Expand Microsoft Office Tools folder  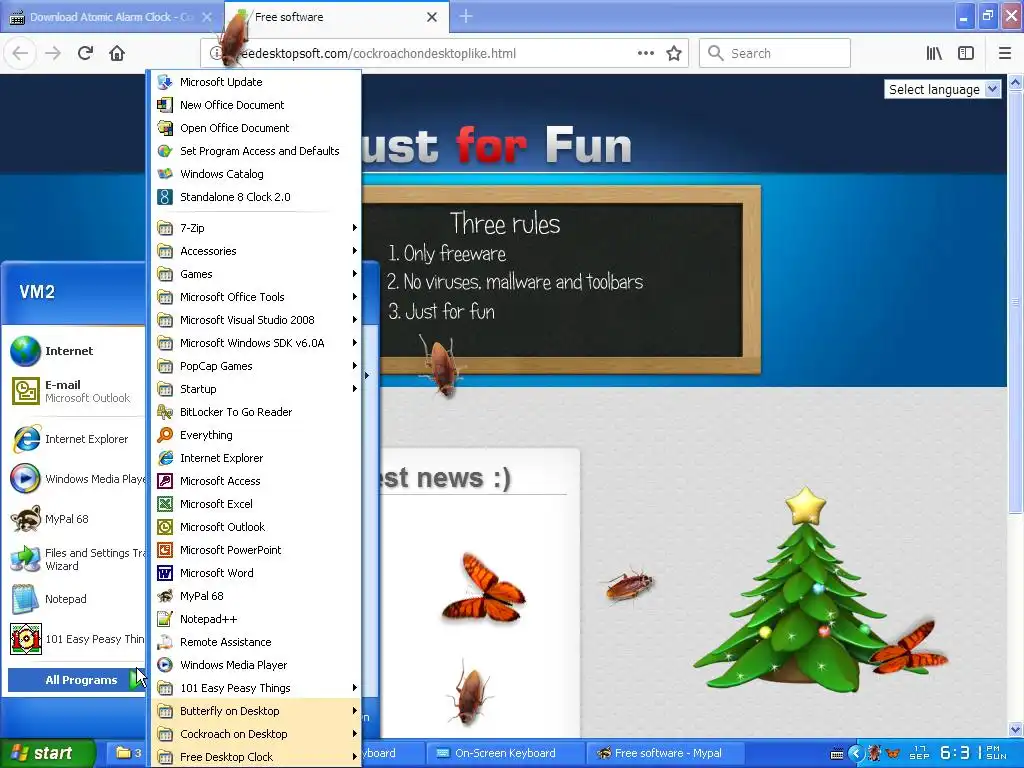tap(255, 296)
